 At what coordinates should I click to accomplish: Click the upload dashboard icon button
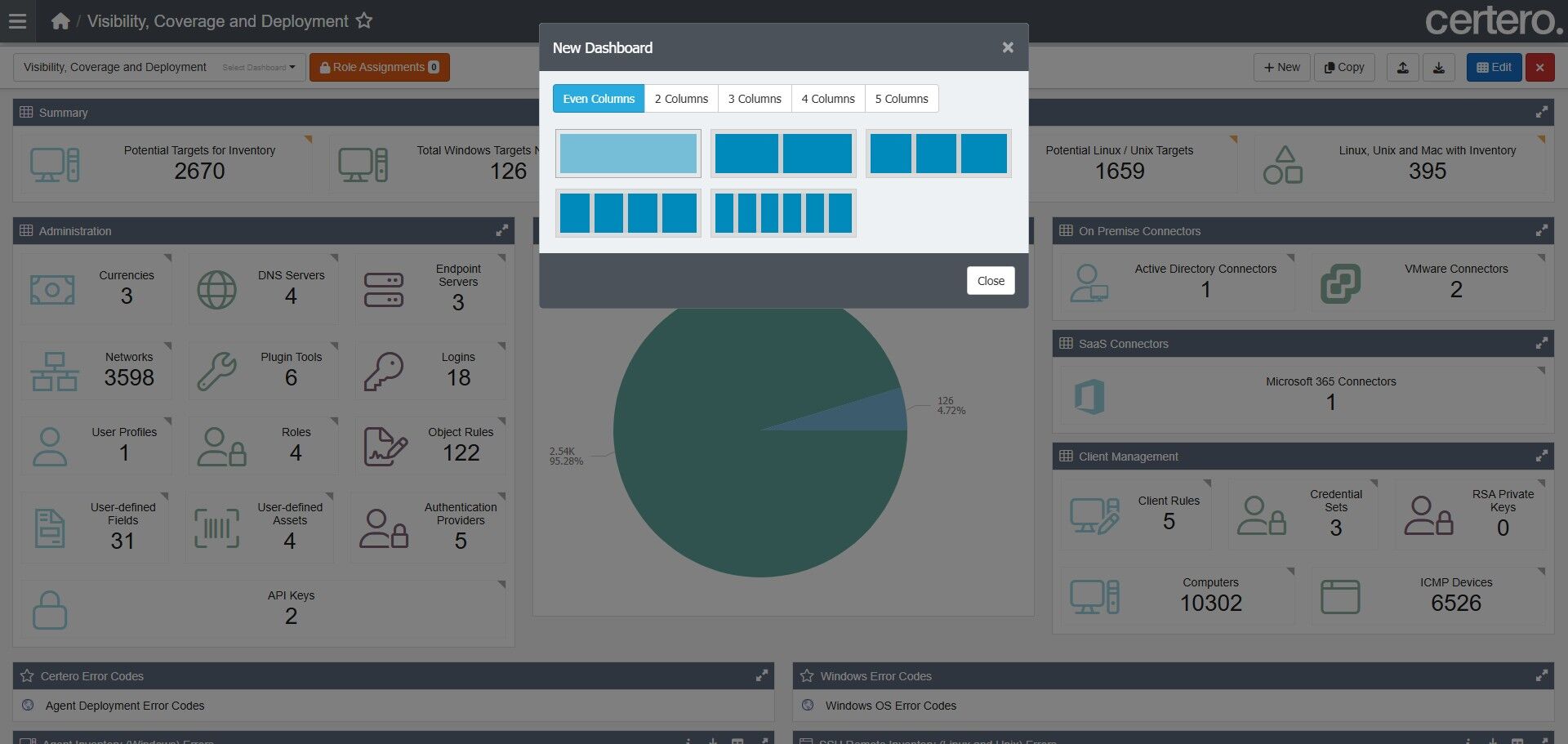(x=1403, y=67)
